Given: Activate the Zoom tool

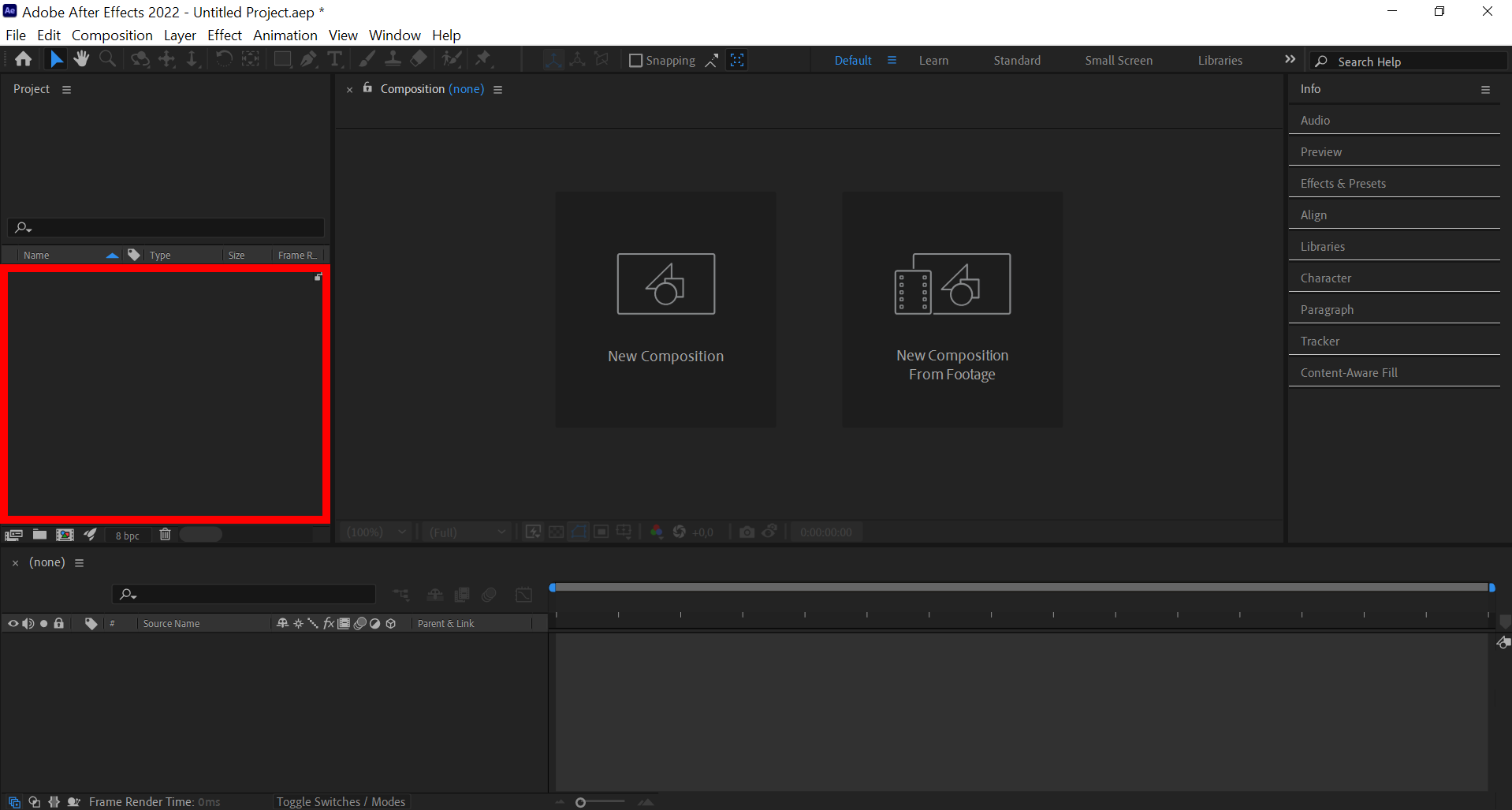Looking at the screenshot, I should click(108, 58).
